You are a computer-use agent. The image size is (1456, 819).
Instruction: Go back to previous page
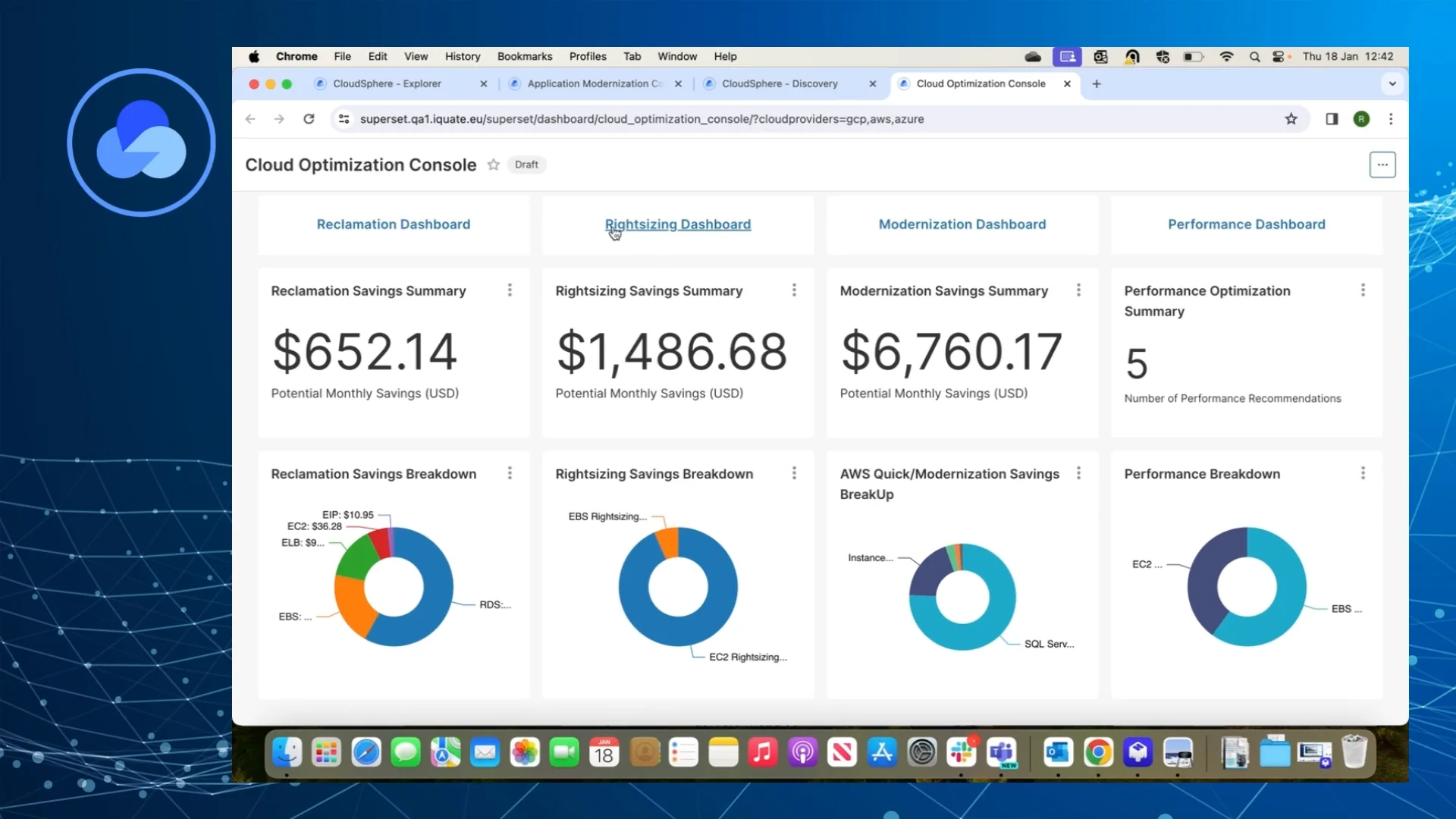pyautogui.click(x=250, y=119)
